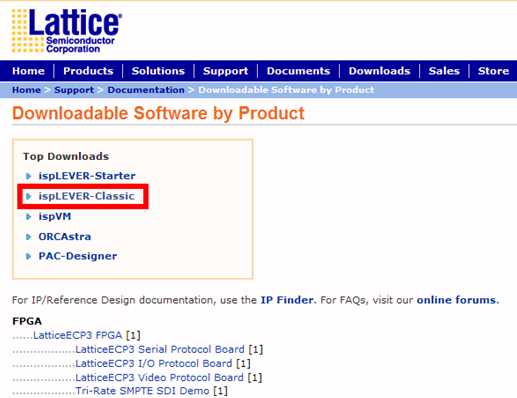Open the Tri-Rate SMPTE SDI Demo entry
Screen dimensions: 517x398
[142, 391]
